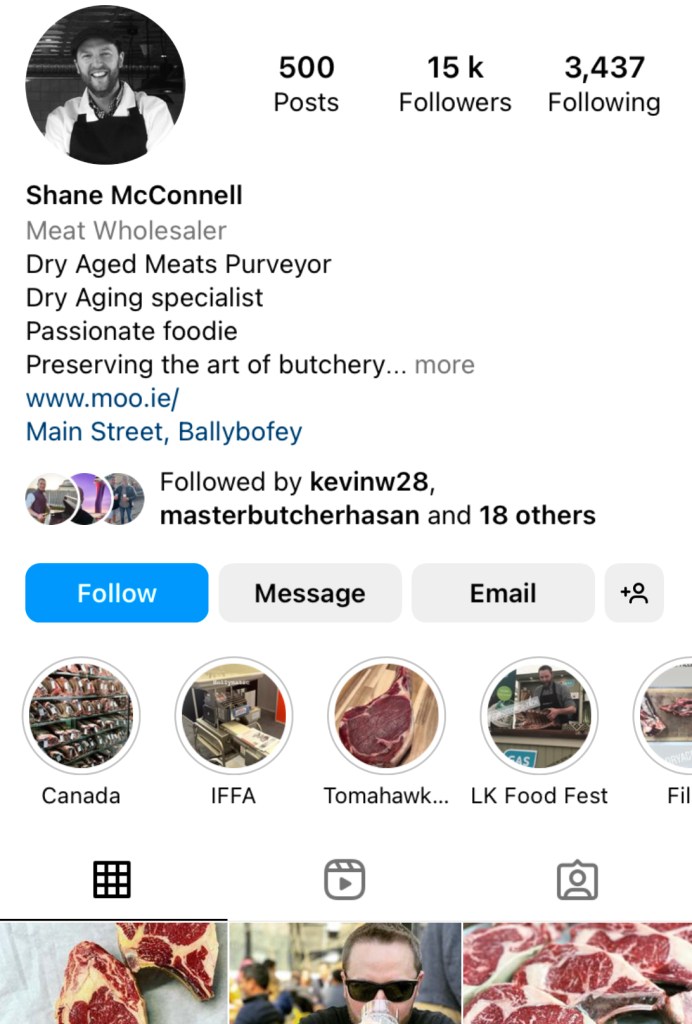Switch to the Reels tab
Viewport: 692px width, 1024px height.
345,880
